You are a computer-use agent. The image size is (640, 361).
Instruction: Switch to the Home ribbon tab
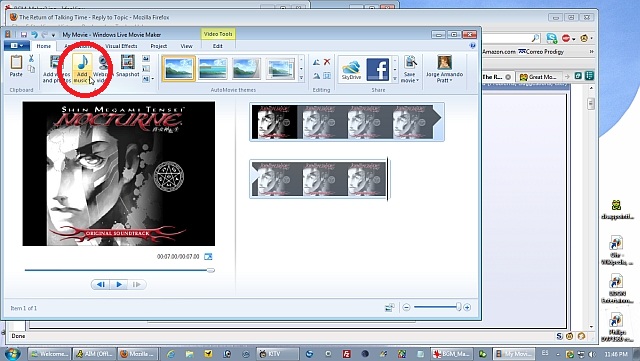(x=44, y=46)
